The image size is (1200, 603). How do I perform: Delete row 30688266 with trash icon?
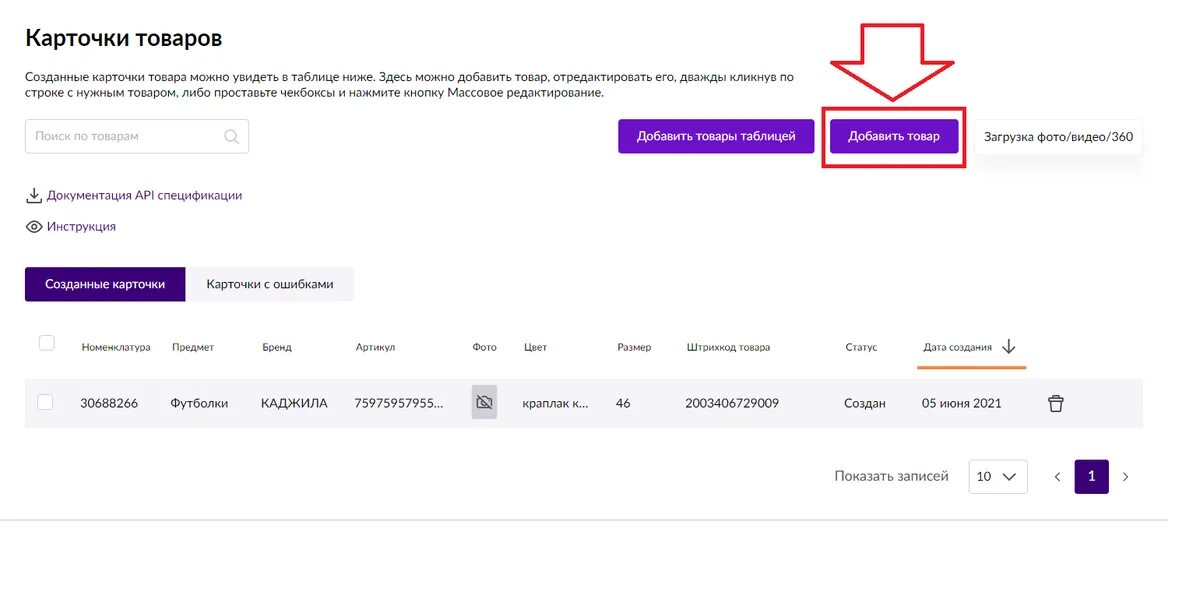point(1056,404)
